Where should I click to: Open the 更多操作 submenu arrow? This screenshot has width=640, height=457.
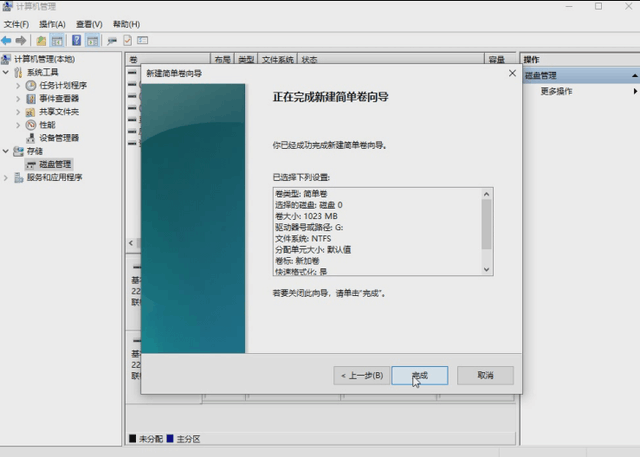point(635,91)
